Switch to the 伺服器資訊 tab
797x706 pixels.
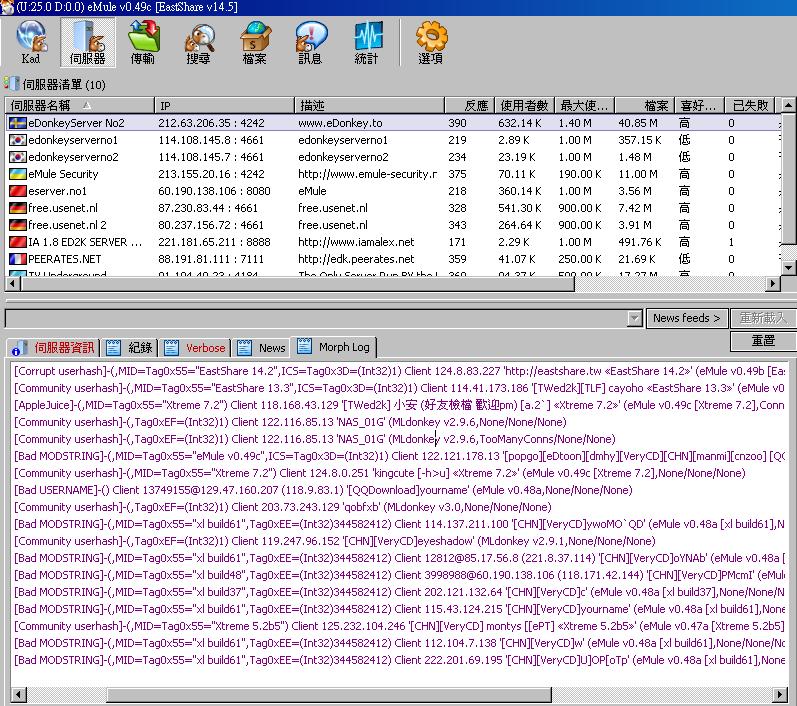[53, 348]
